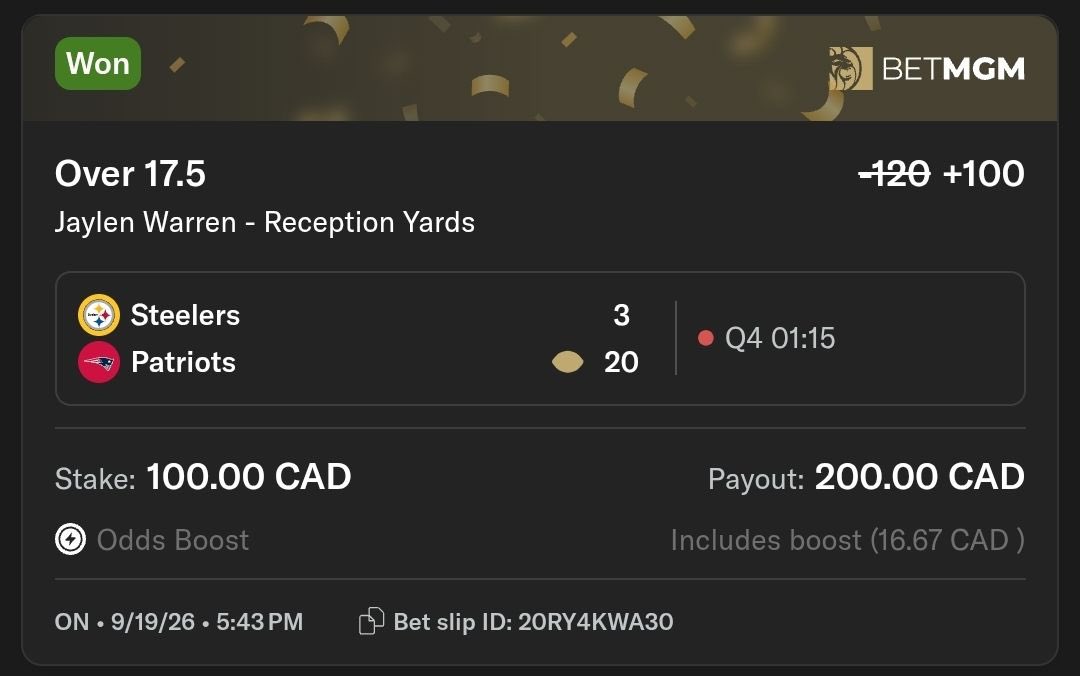Screen dimensions: 1080x676
Task: Click the Steelers team logo
Action: point(99,315)
